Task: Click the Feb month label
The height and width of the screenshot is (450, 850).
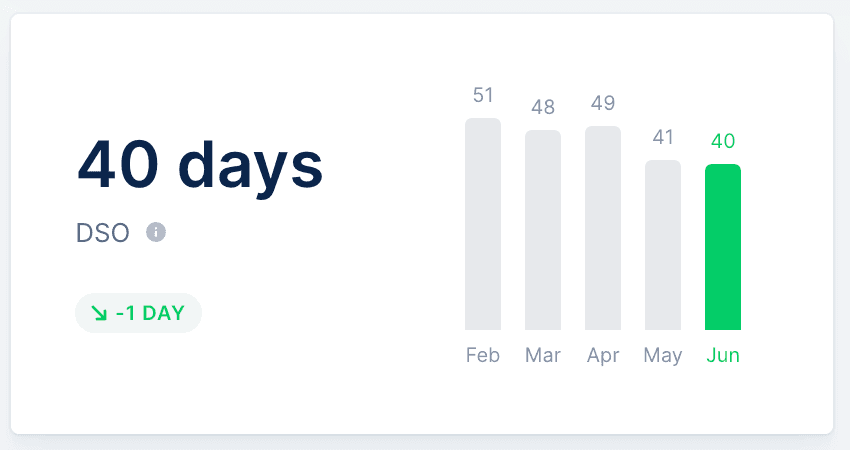Action: (483, 355)
